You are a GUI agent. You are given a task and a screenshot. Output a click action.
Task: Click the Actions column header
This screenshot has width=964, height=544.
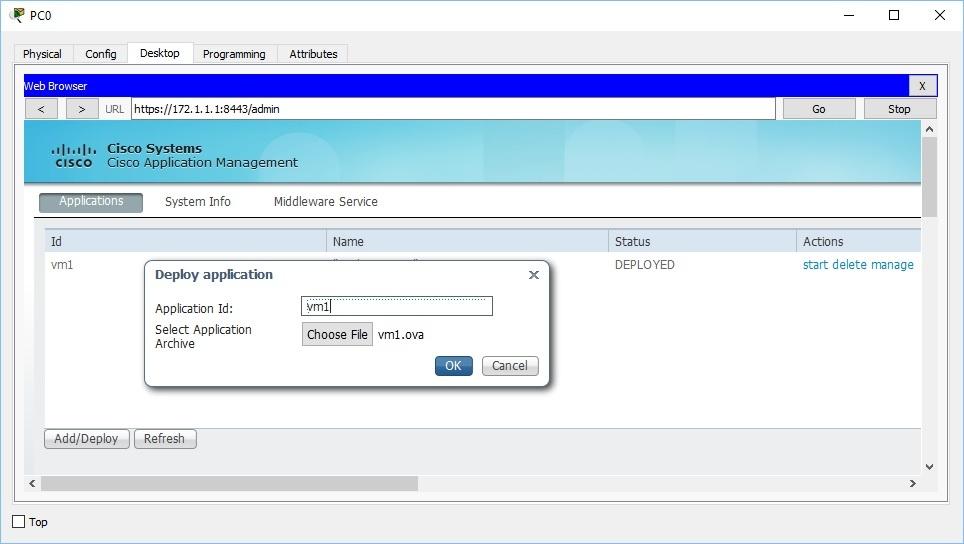(859, 242)
